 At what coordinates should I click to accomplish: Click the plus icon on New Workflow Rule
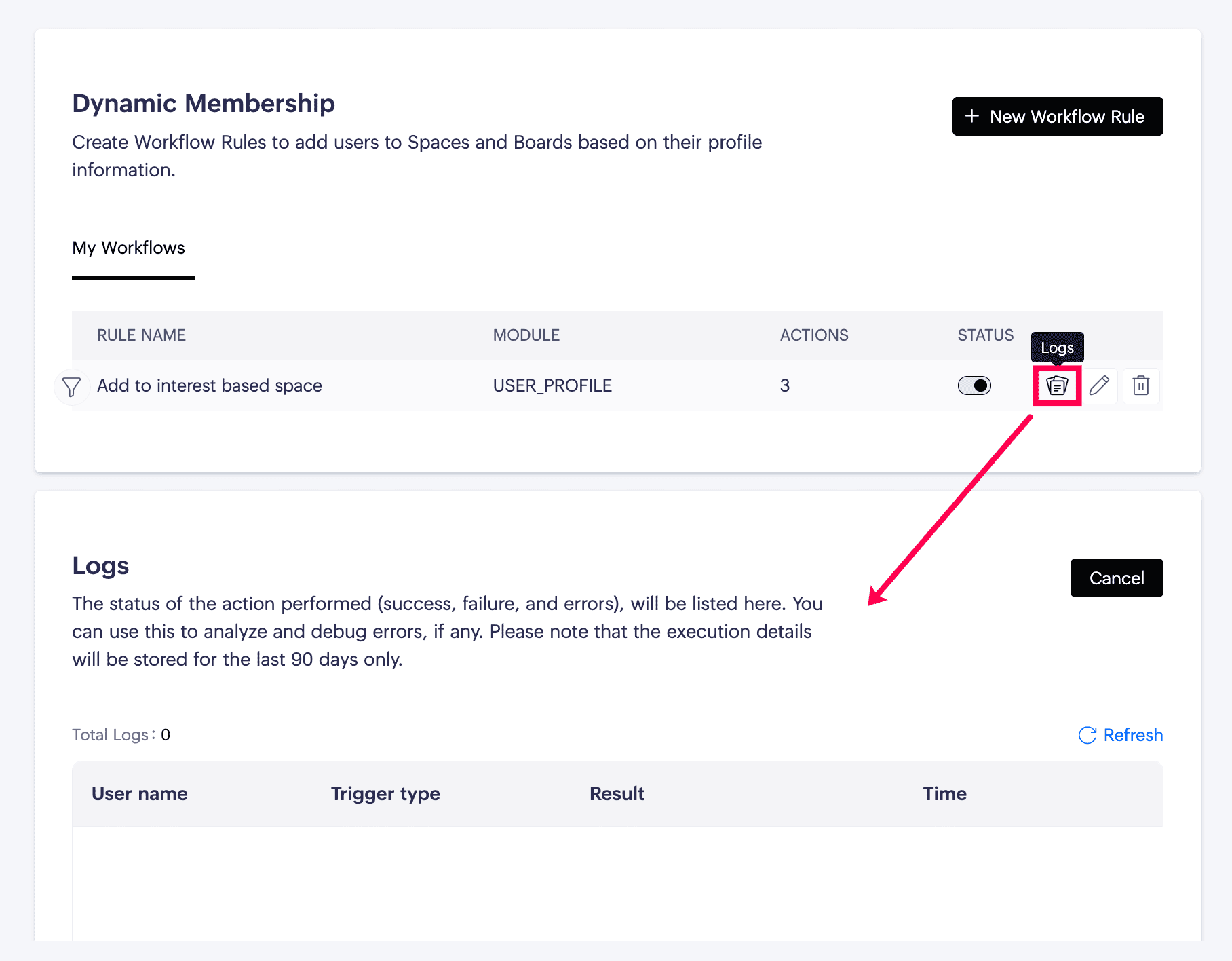pos(972,116)
